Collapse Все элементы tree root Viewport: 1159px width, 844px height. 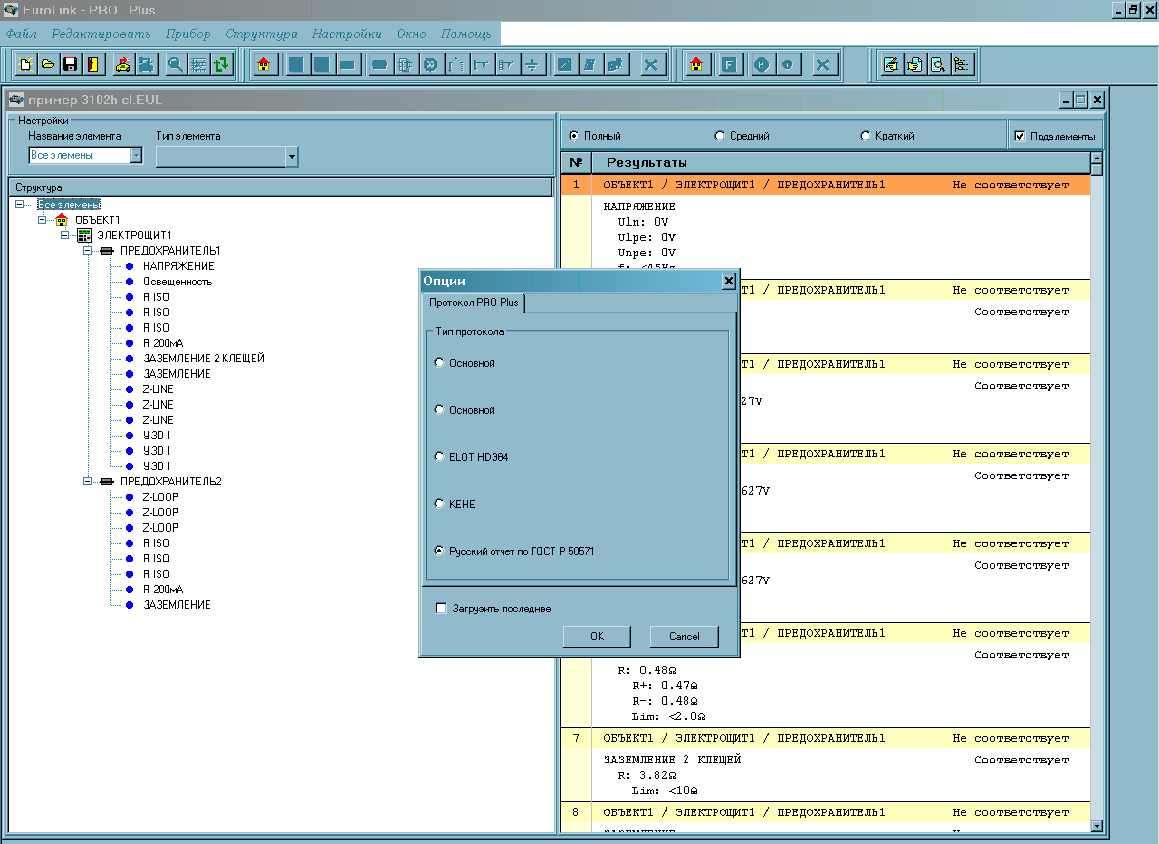(19, 205)
